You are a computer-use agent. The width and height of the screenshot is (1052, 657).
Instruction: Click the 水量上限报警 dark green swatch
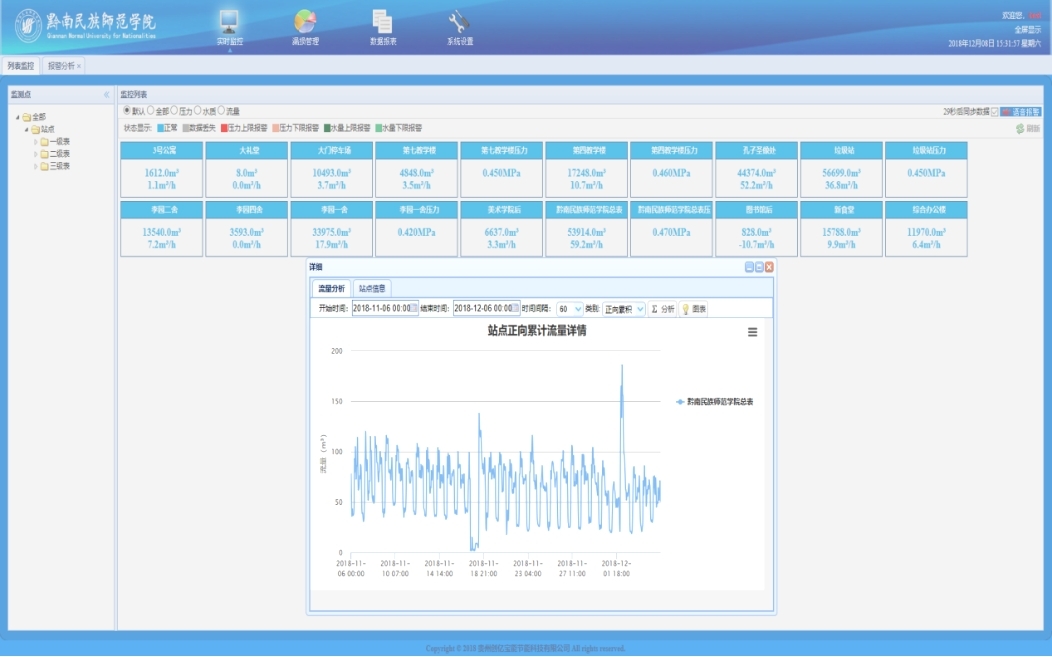[x=327, y=128]
